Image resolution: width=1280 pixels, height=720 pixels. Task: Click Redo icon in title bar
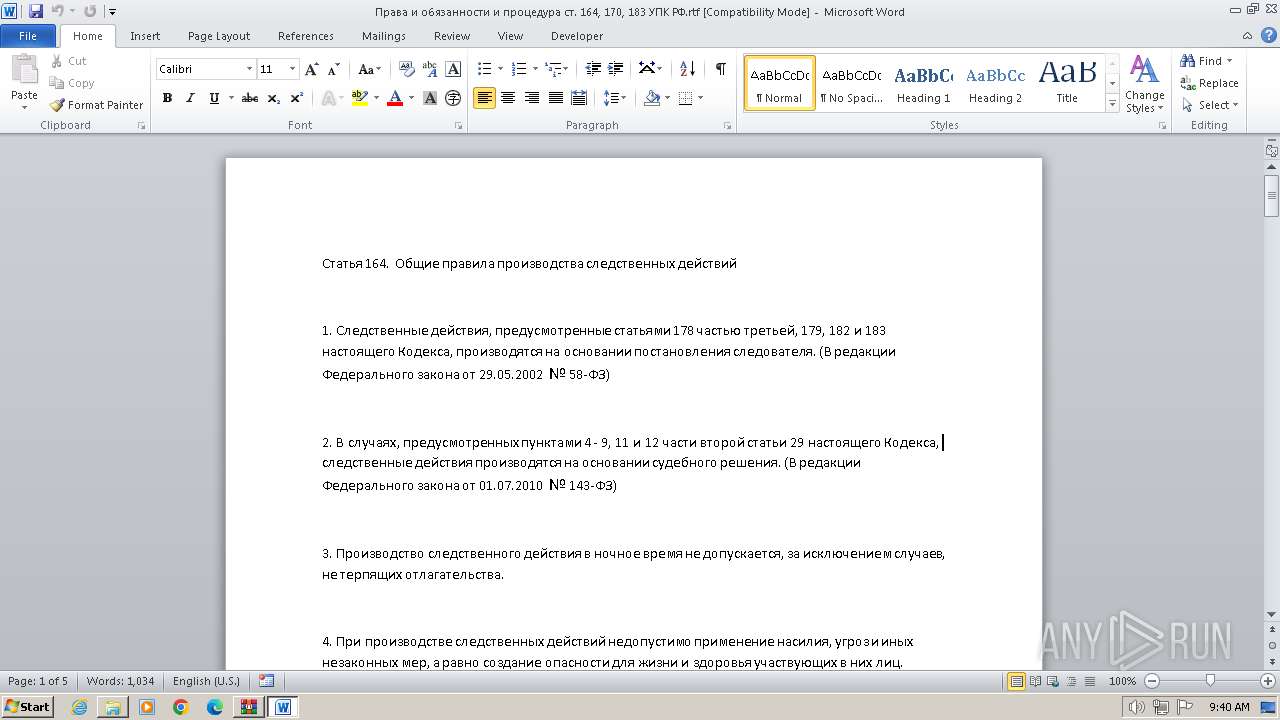coord(90,11)
